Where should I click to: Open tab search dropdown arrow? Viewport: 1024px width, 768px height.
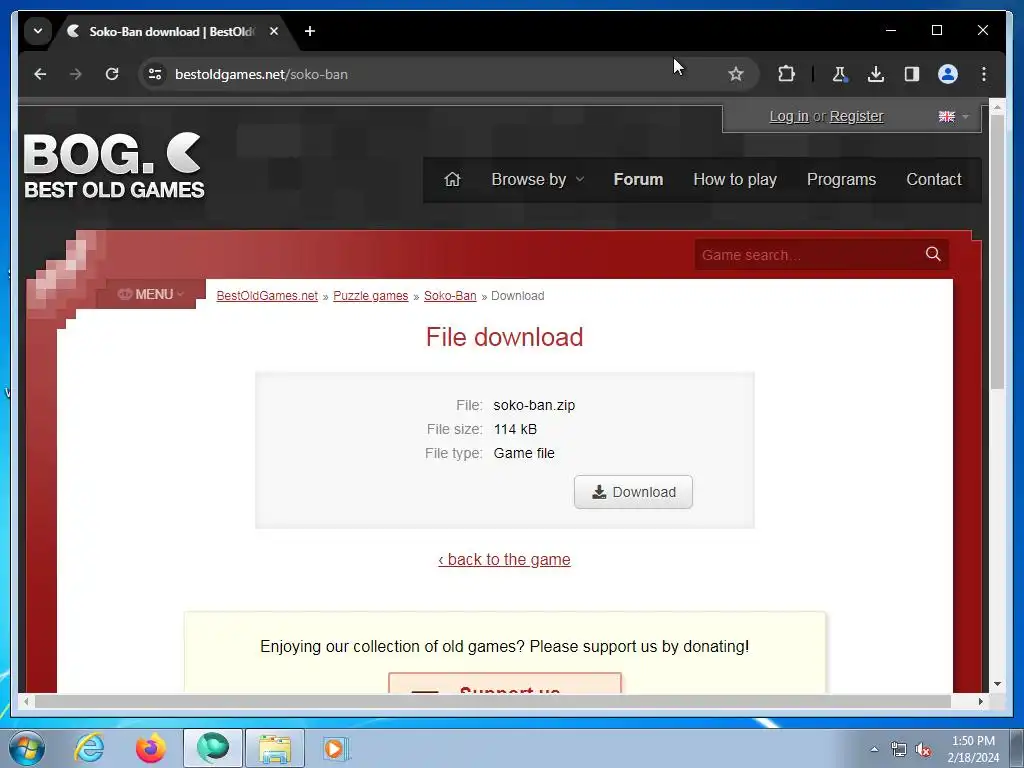38,31
